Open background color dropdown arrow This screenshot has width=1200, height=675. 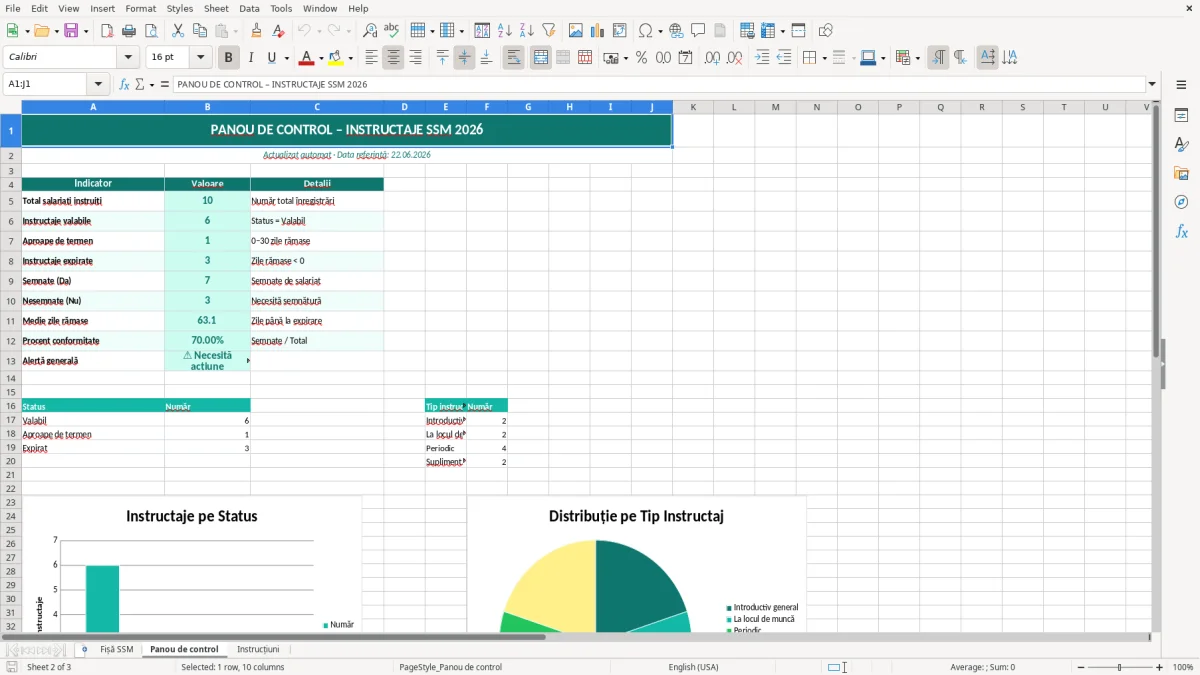351,58
